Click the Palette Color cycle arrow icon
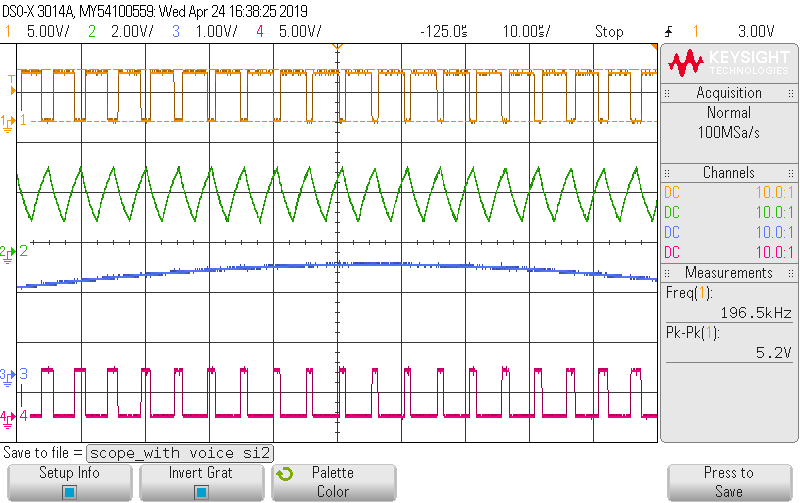Viewport: 800px width, 503px height. click(285, 474)
